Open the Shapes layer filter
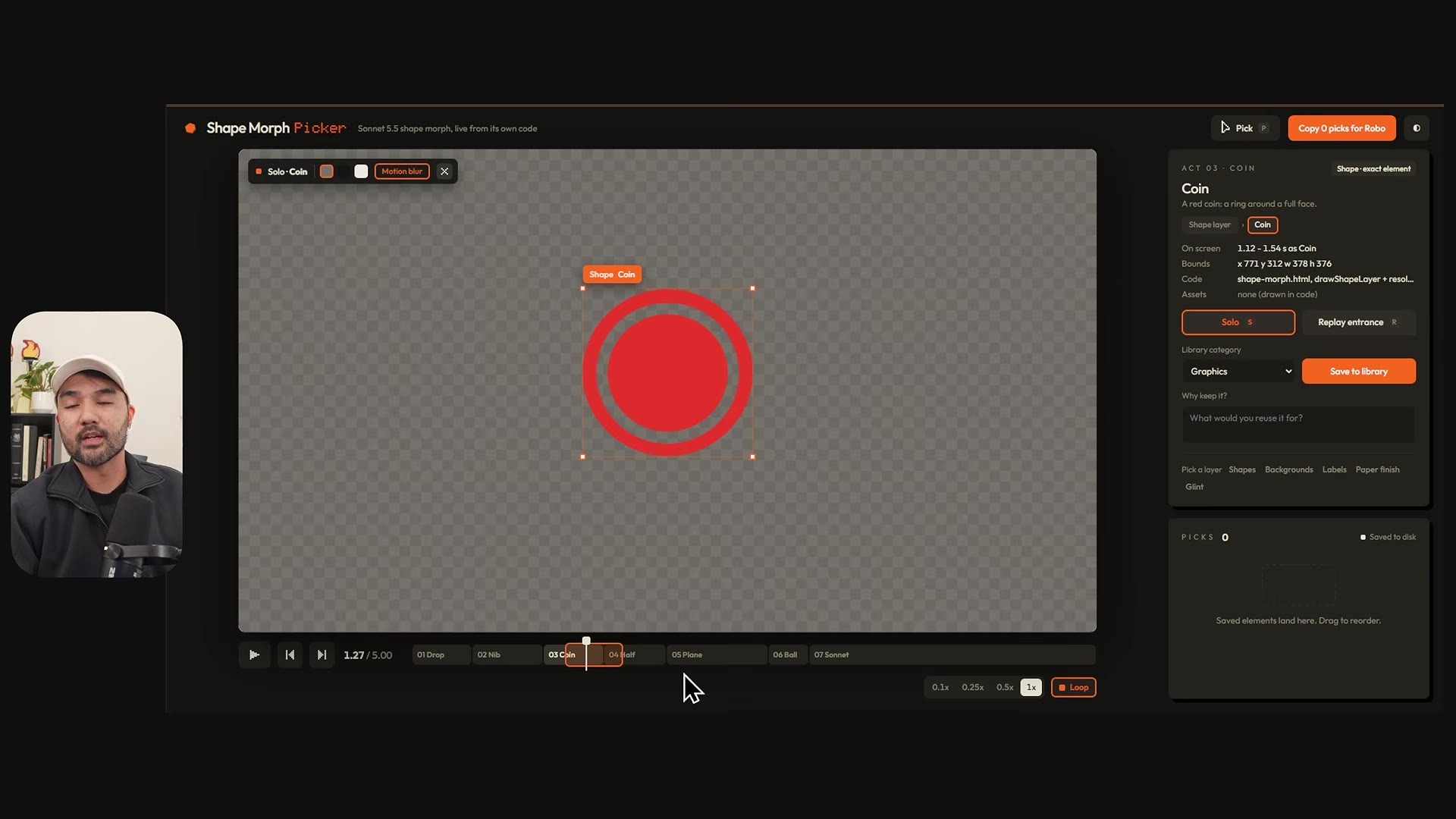 [x=1242, y=469]
